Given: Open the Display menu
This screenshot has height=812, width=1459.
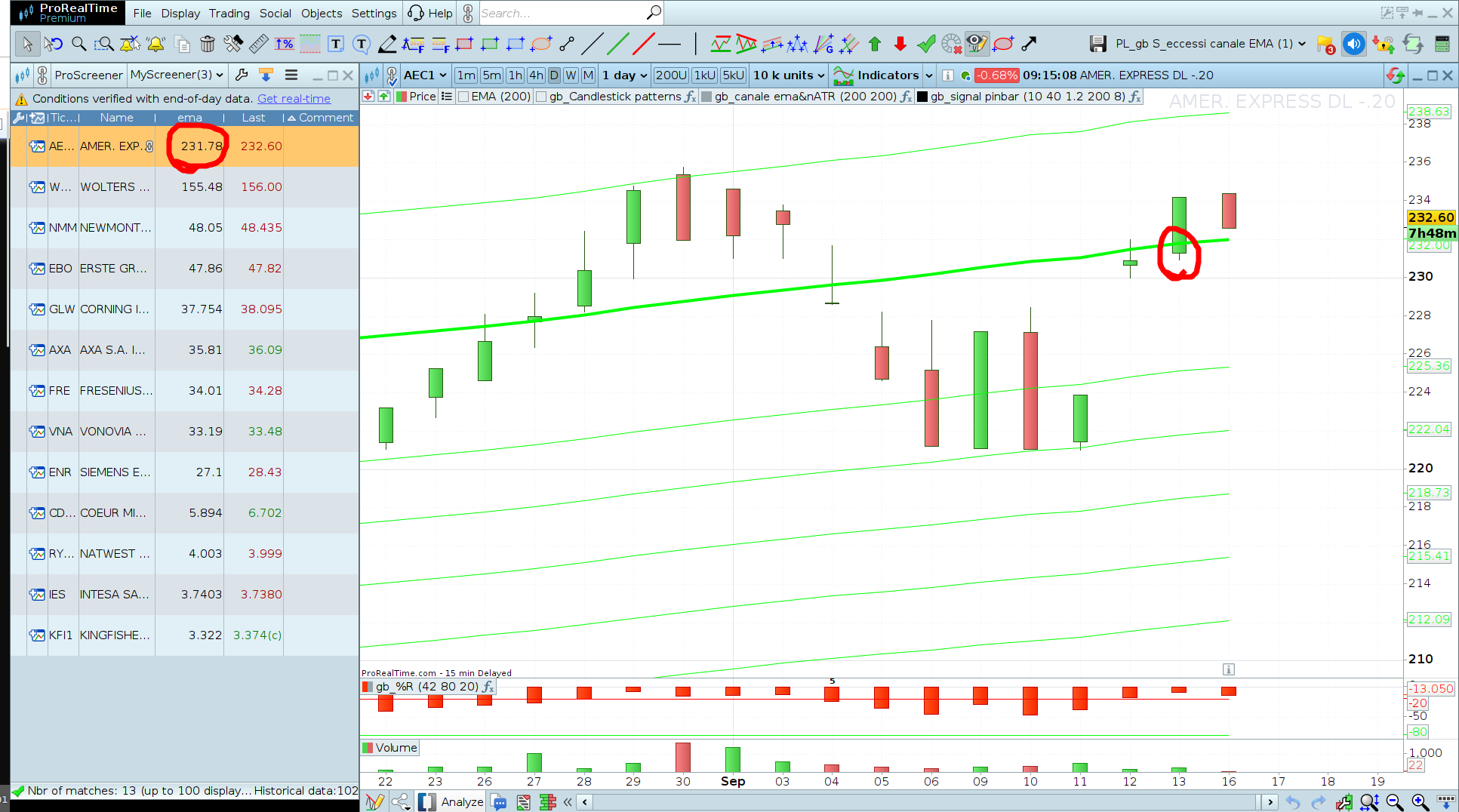Looking at the screenshot, I should 180,14.
